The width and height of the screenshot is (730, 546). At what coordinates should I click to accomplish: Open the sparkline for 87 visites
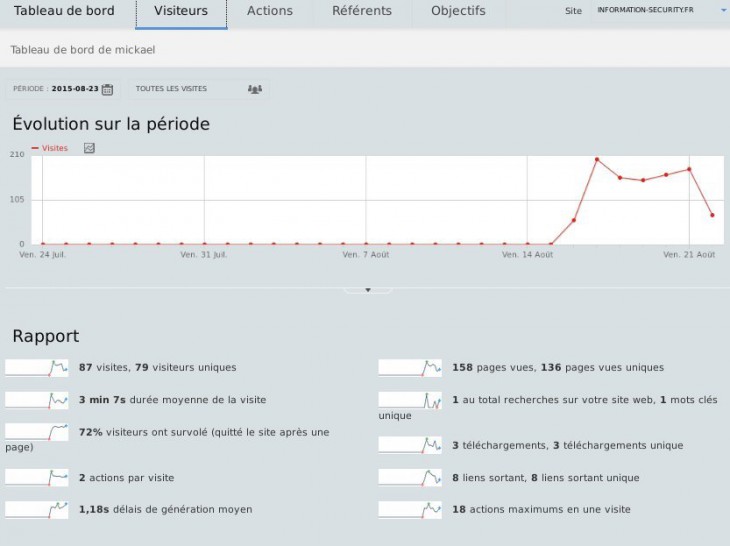(x=37, y=368)
